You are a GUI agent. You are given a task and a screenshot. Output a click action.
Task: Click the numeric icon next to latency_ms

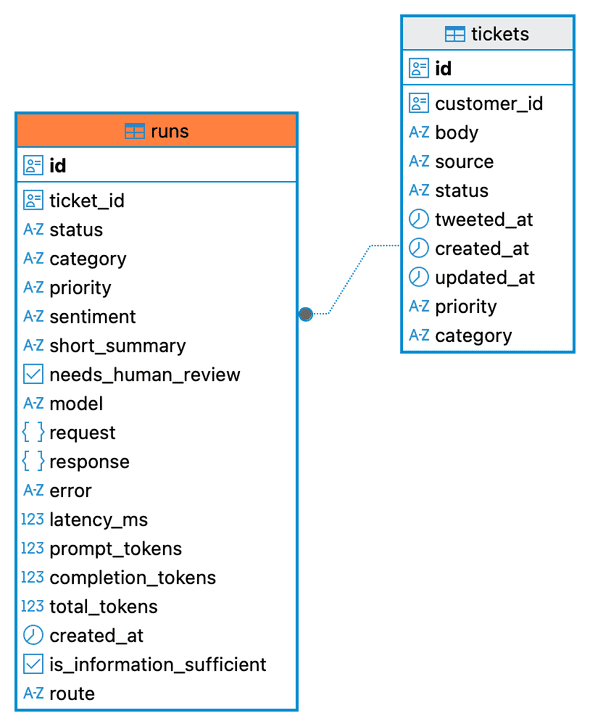32,519
